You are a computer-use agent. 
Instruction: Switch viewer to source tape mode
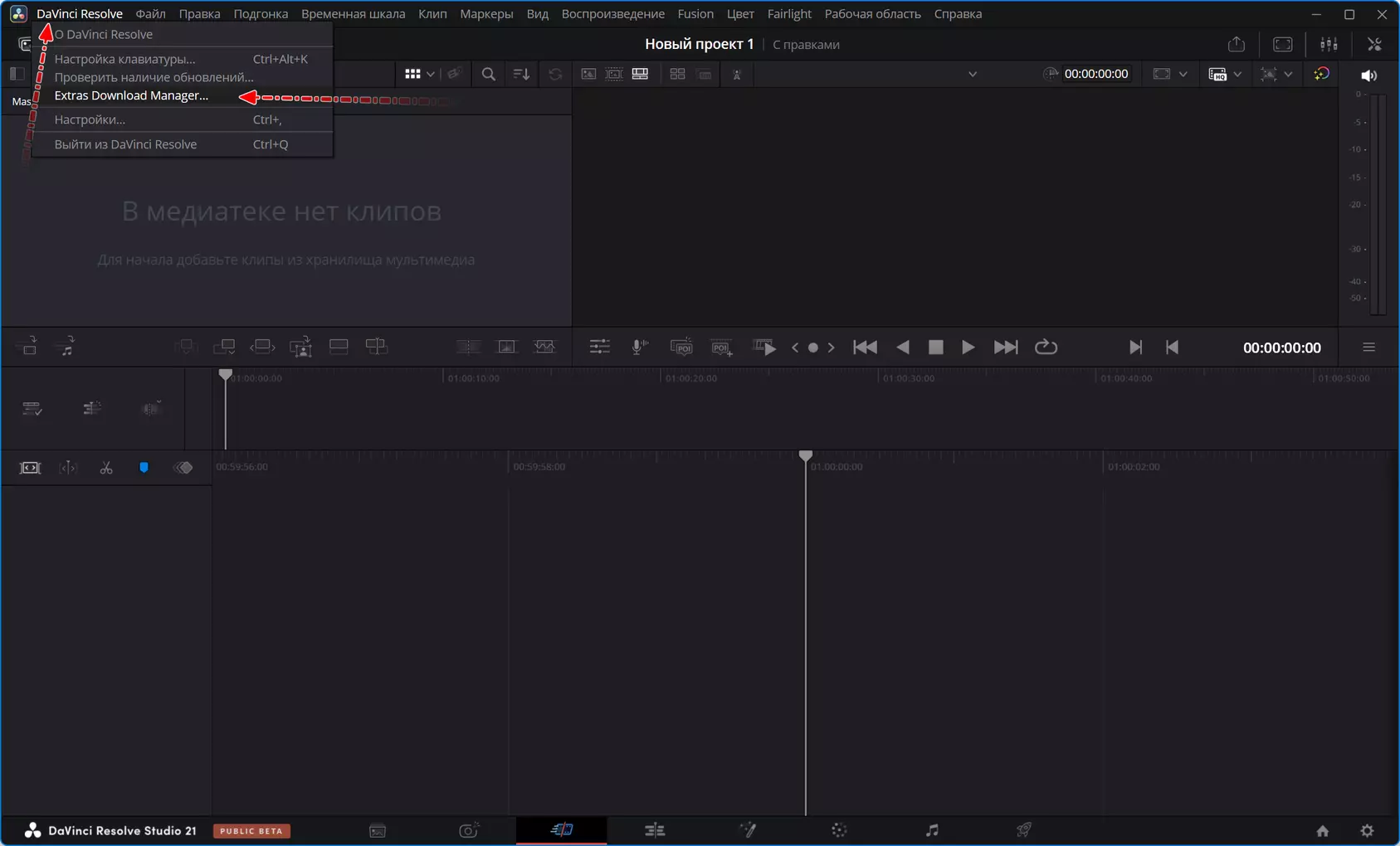pos(614,74)
